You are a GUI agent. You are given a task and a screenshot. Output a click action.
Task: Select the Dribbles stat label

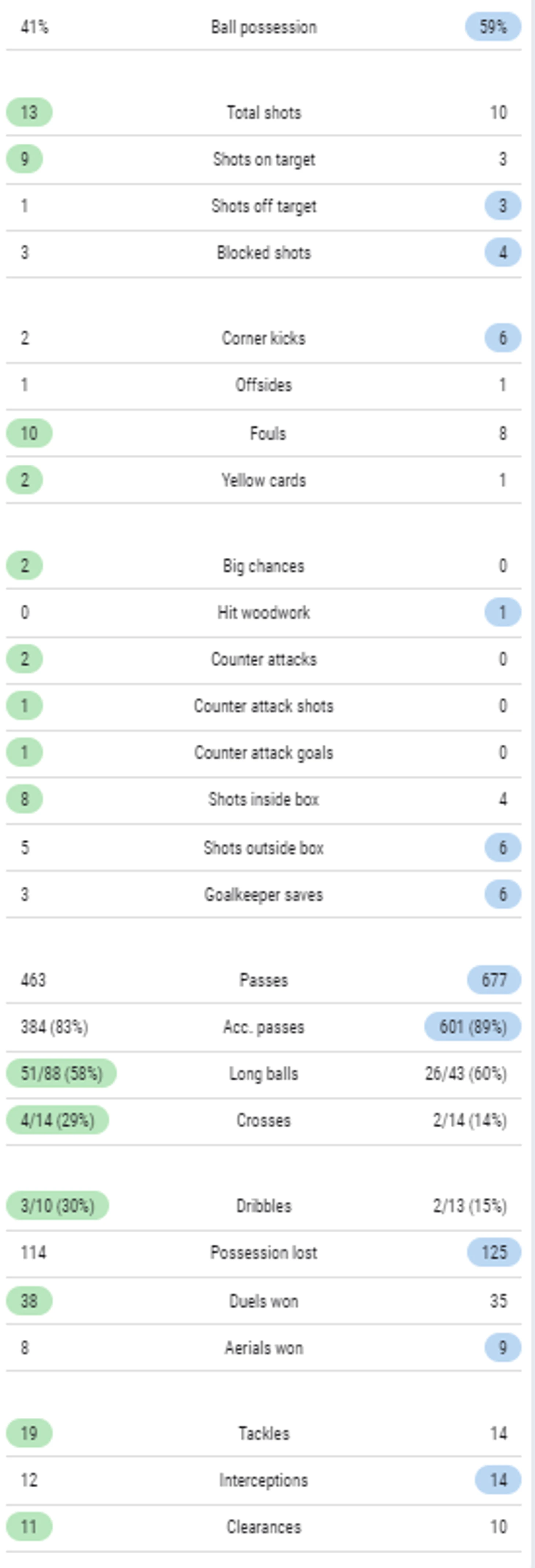coord(263,1206)
